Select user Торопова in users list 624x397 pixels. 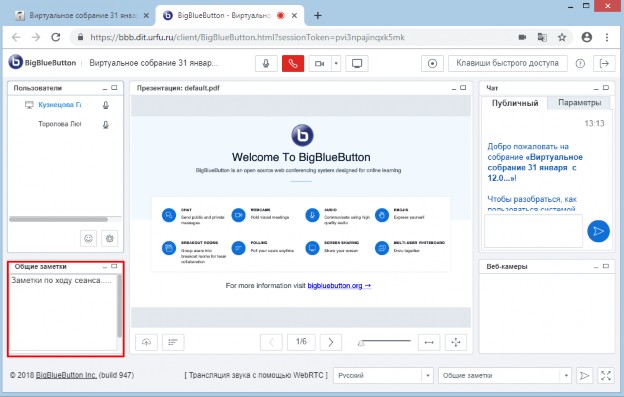click(59, 124)
